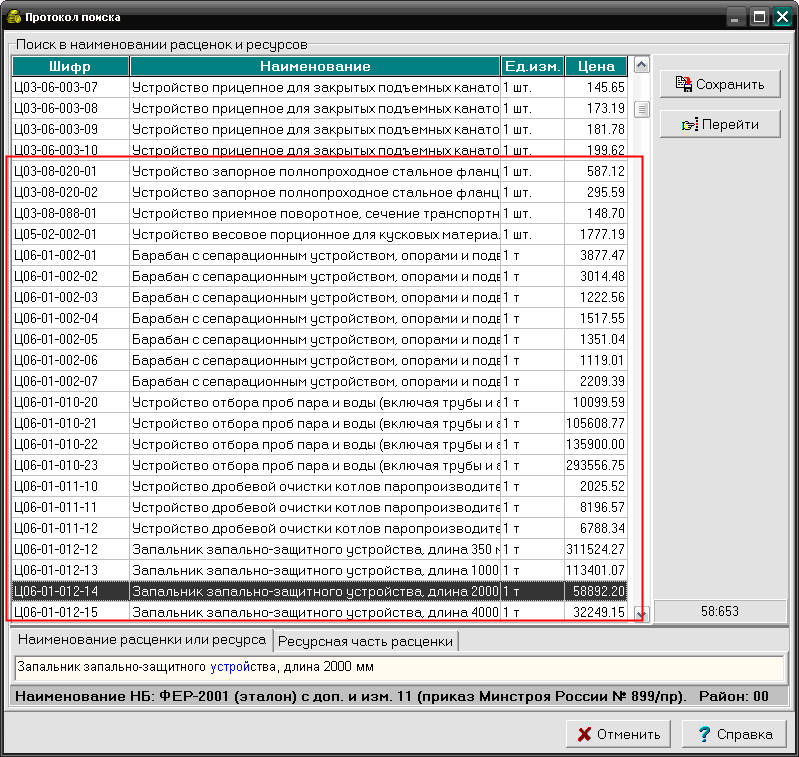Image resolution: width=799 pixels, height=757 pixels.
Task: Click the vertical scrollbar thumb
Action: [642, 109]
